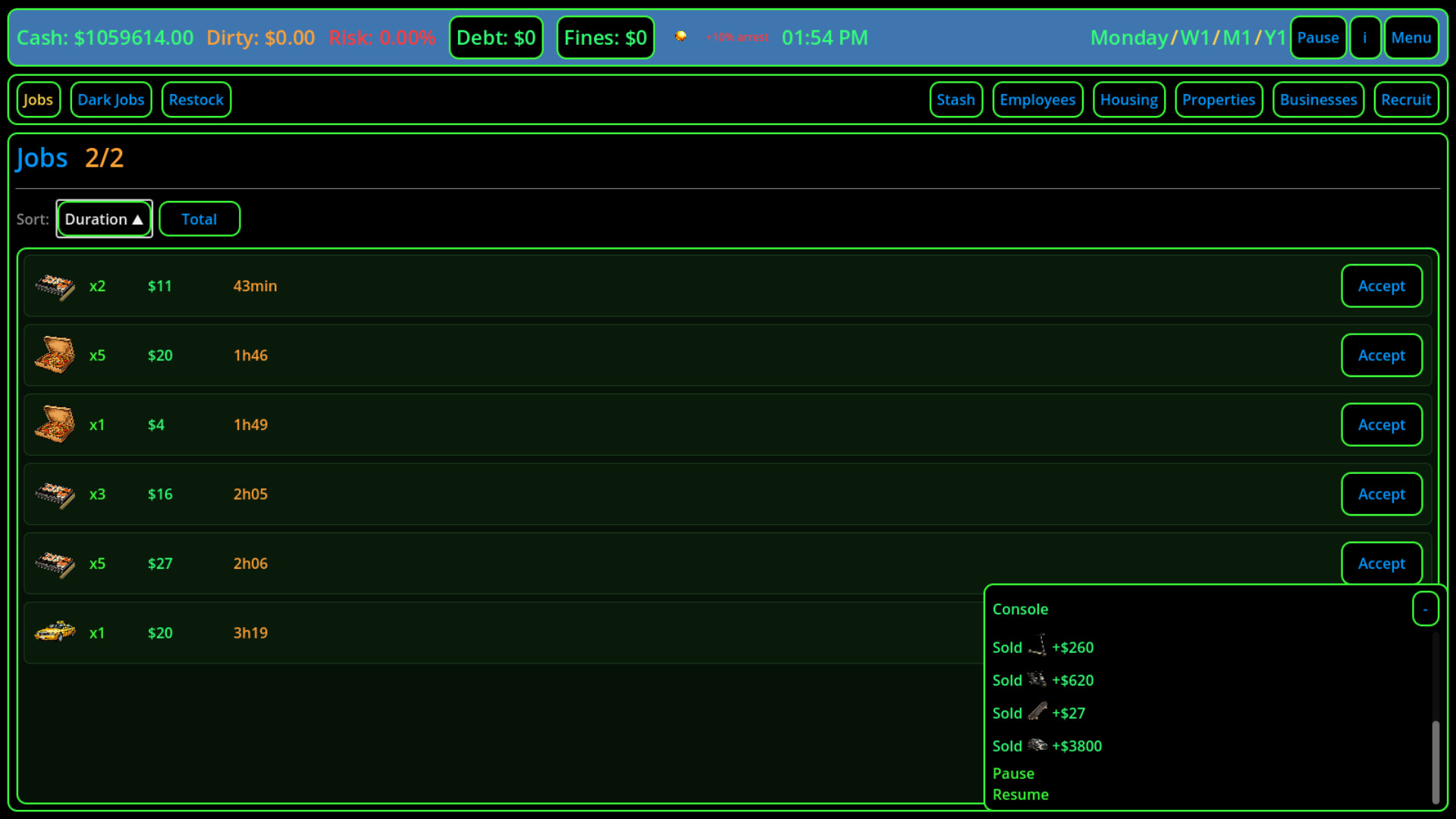1456x819 pixels.
Task: Click Pause in the Console panel
Action: click(x=1012, y=773)
